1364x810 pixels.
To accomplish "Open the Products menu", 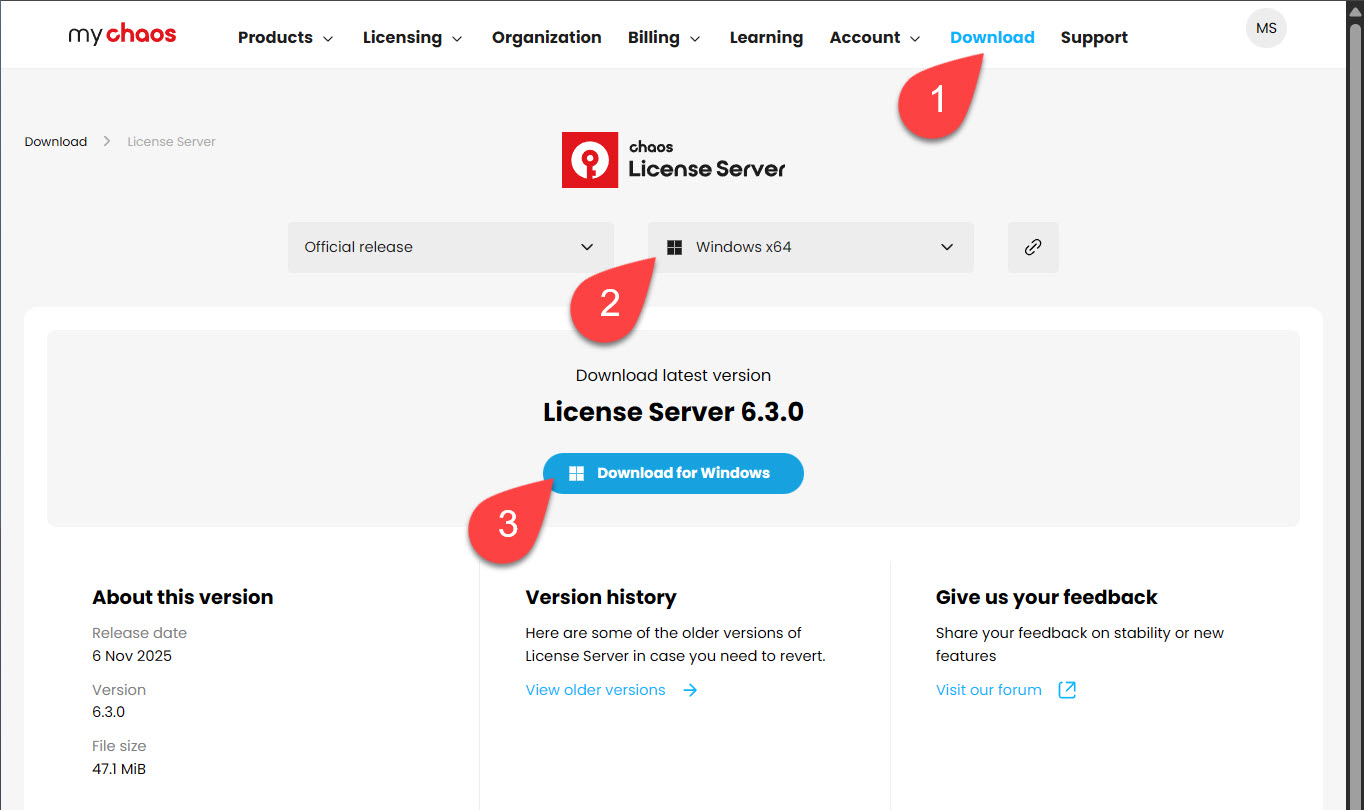I will [285, 38].
